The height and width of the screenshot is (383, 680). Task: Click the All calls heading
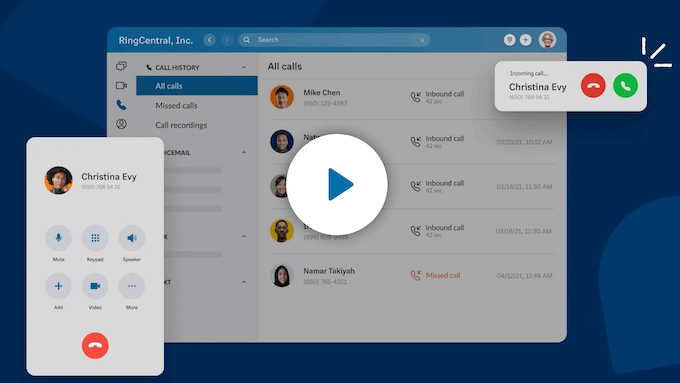point(284,66)
